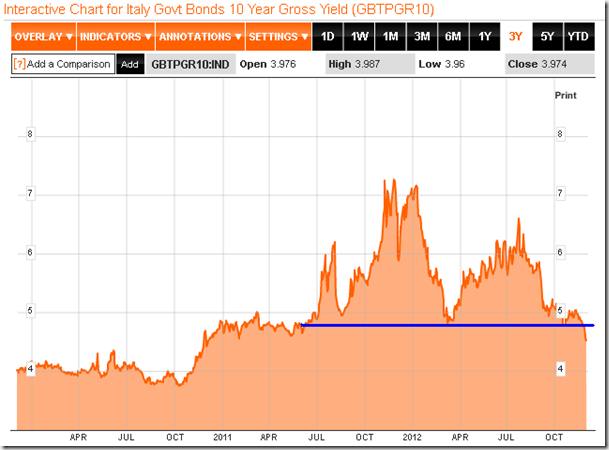Image resolution: width=609 pixels, height=450 pixels.
Task: Select the 1W time range
Action: click(x=359, y=37)
